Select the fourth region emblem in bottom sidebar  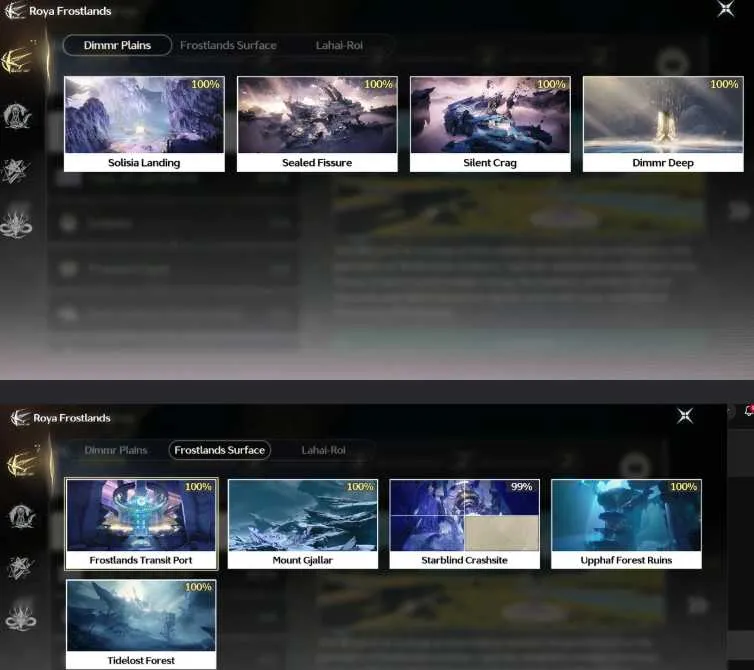click(21, 617)
